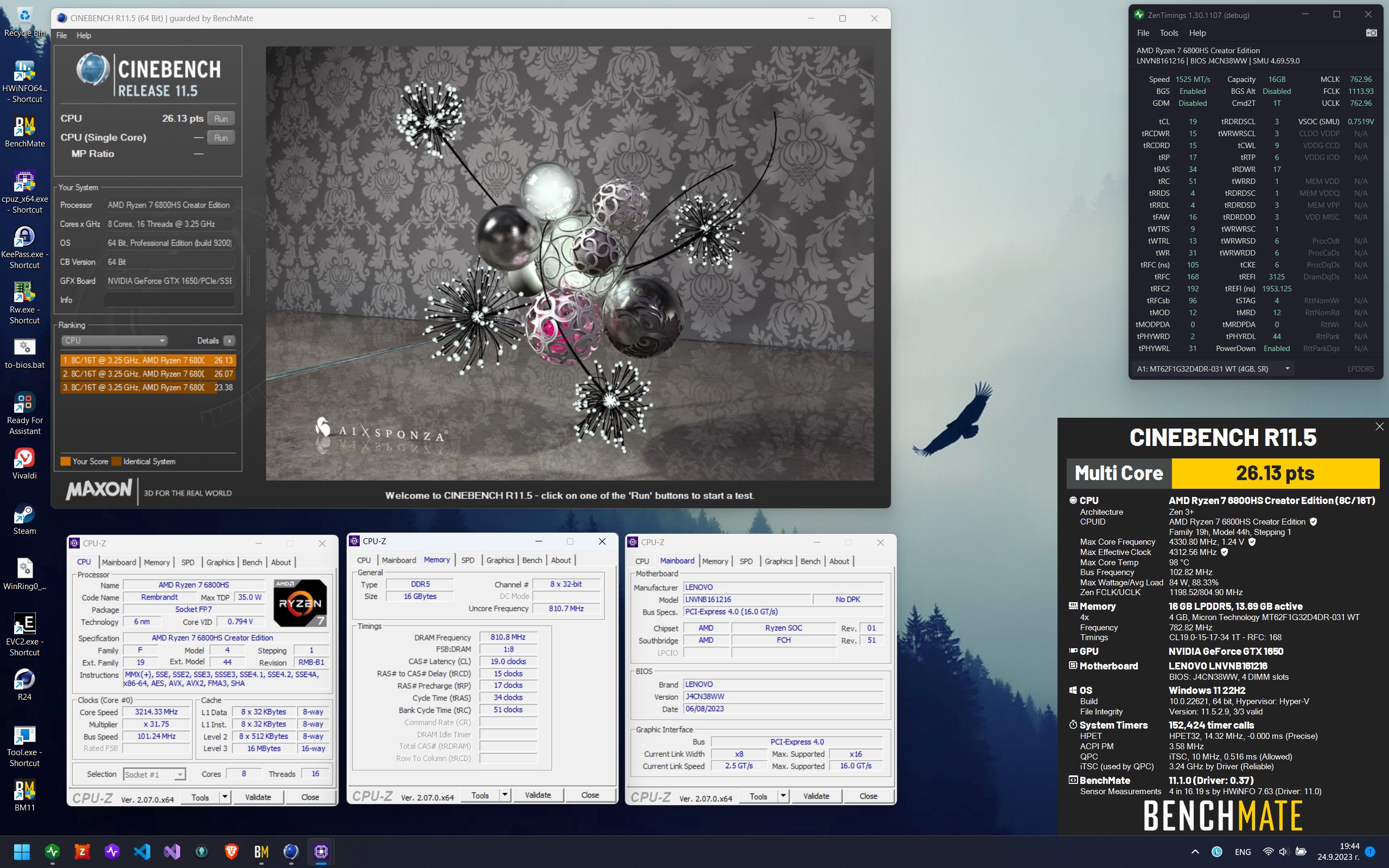This screenshot has width=1389, height=868.
Task: Open the File menu in Cinebench
Action: click(x=61, y=36)
